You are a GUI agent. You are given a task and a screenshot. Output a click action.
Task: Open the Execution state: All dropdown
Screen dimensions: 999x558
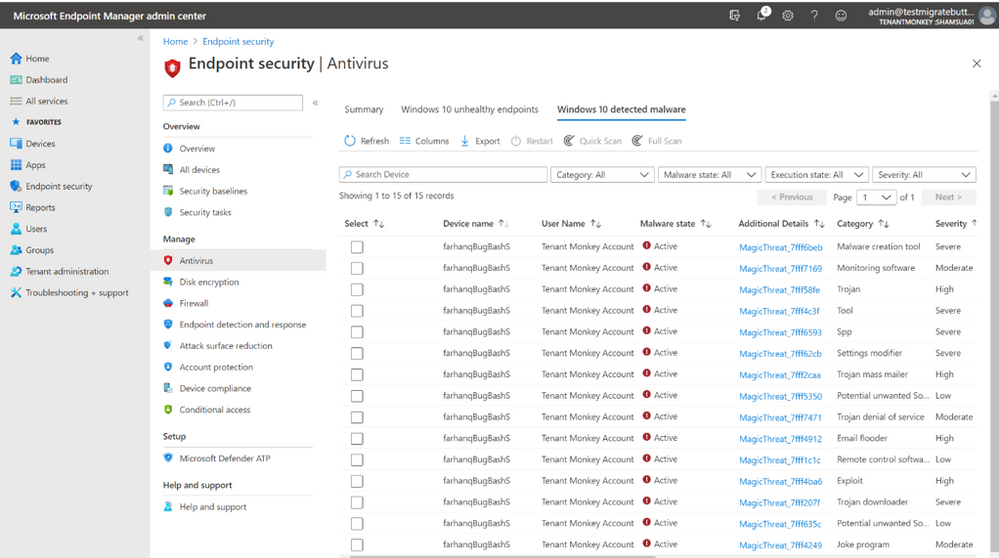tap(817, 175)
